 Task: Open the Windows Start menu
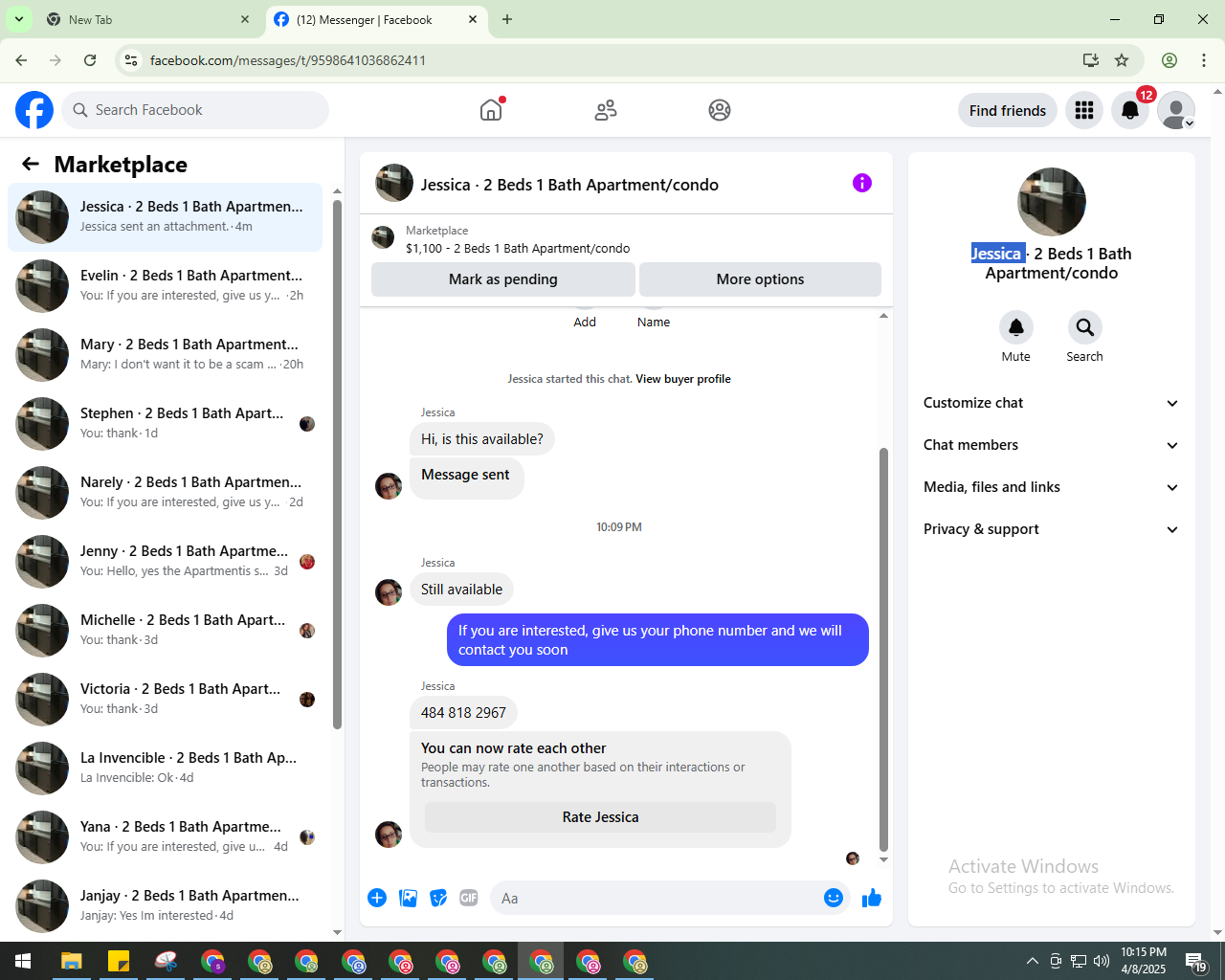pyautogui.click(x=23, y=961)
